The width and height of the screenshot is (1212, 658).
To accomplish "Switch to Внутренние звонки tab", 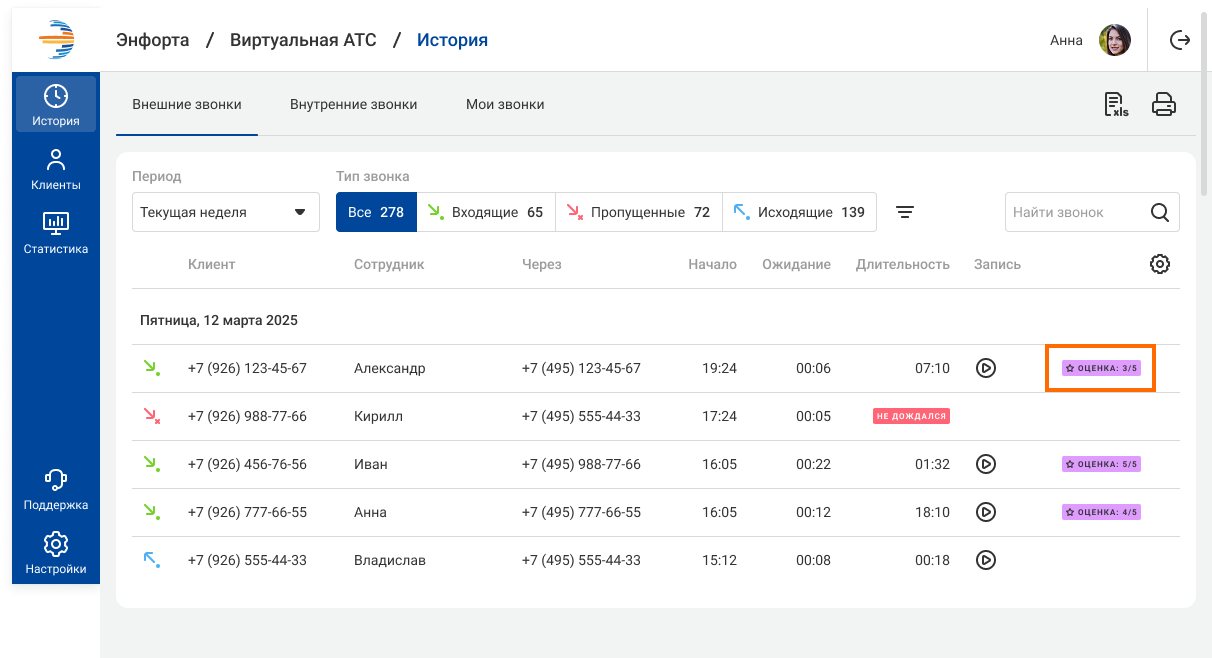I will click(353, 104).
